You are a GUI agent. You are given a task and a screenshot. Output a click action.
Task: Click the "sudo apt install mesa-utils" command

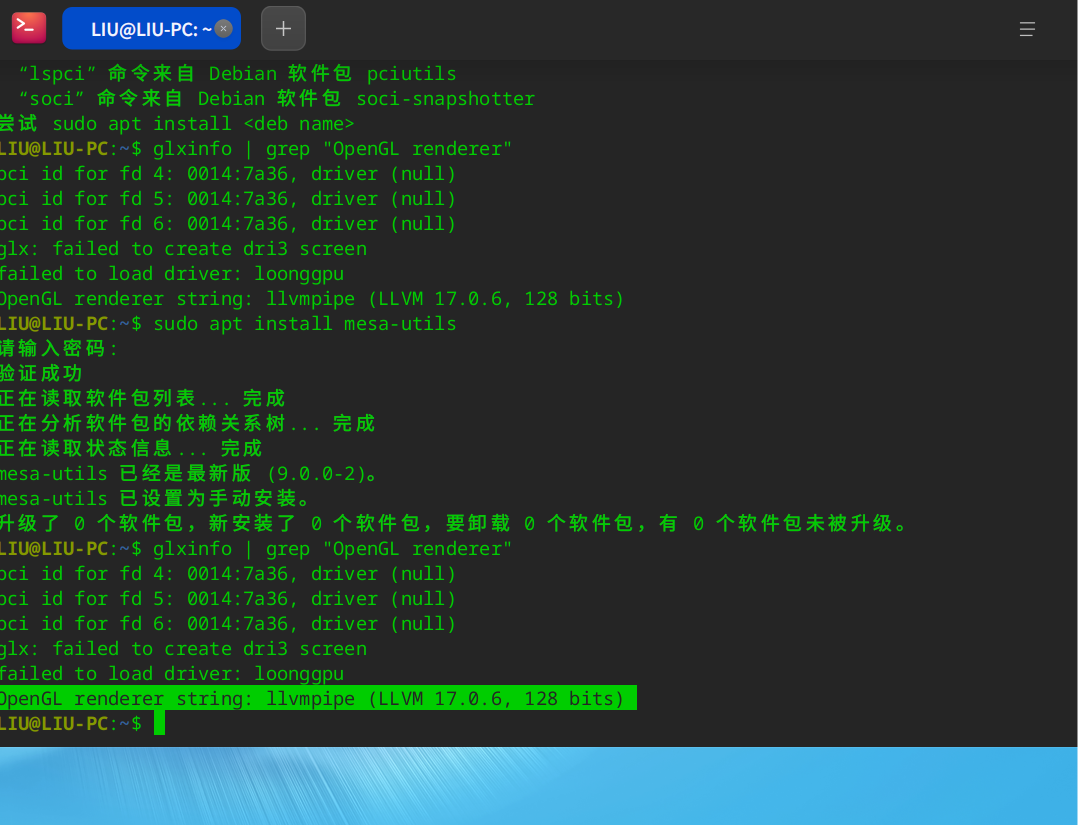pyautogui.click(x=305, y=324)
